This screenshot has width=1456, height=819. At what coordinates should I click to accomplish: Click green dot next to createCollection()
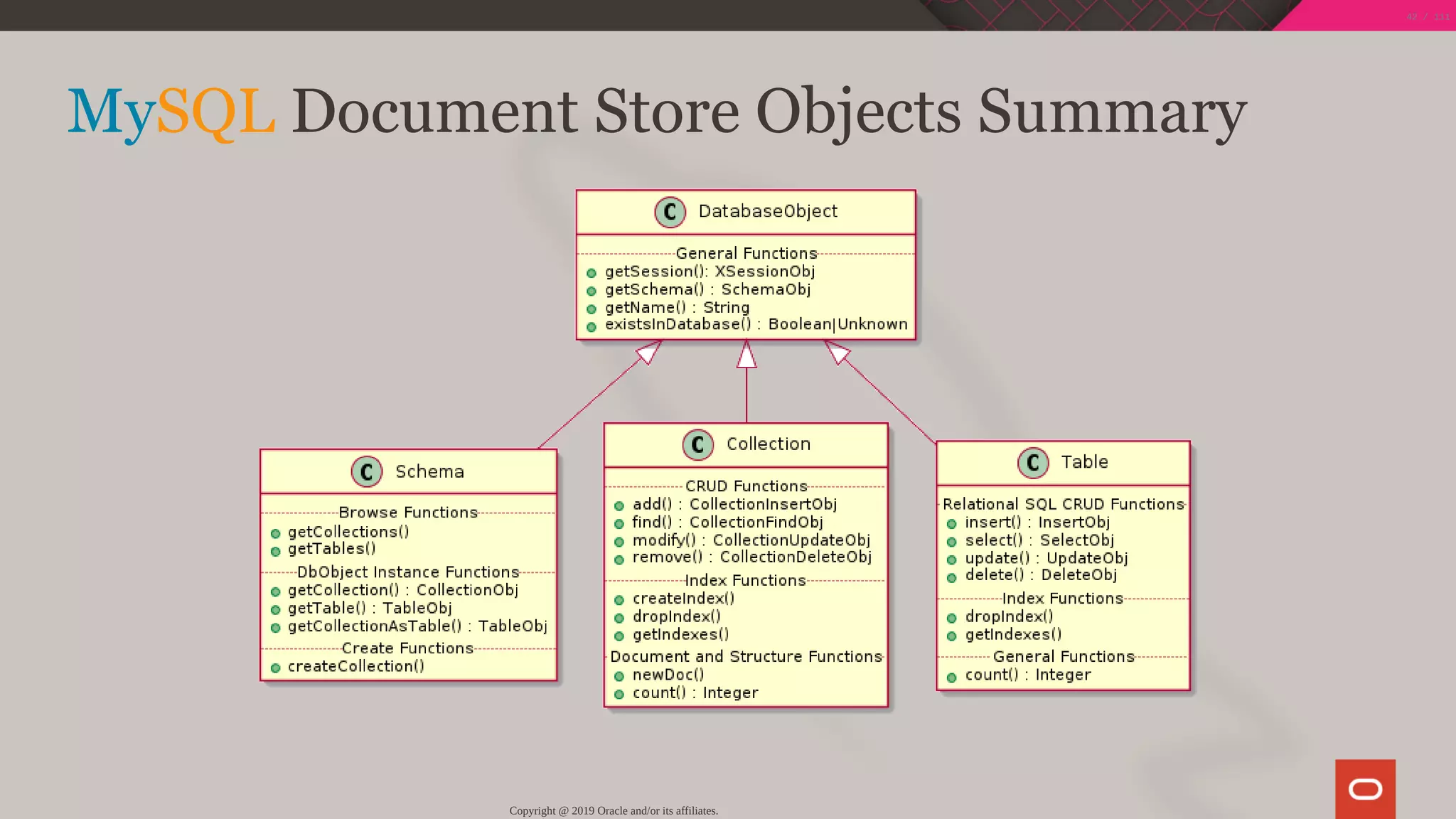(276, 668)
